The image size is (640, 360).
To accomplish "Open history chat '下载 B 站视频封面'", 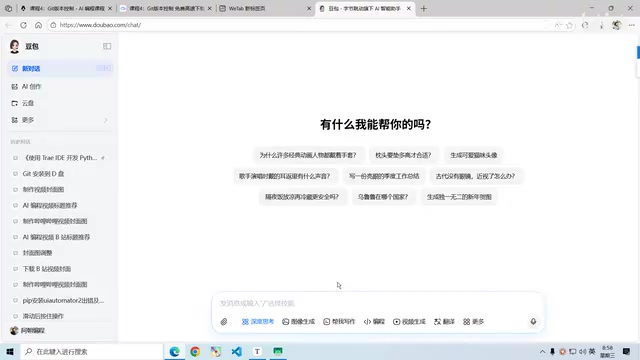I will click(x=60, y=269).
